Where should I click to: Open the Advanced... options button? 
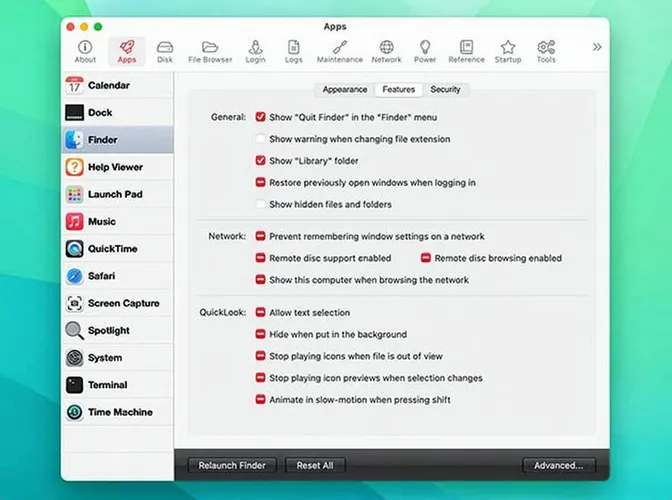558,465
